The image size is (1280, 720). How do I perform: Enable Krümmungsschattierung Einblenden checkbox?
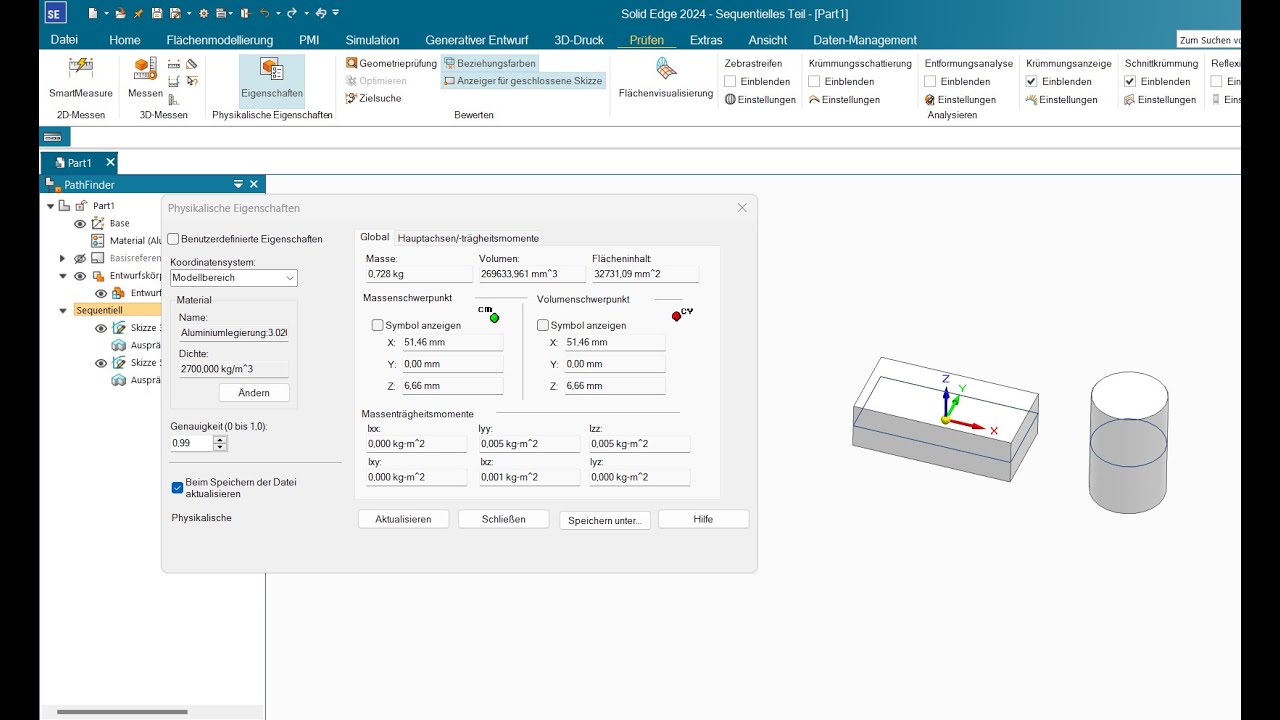814,82
